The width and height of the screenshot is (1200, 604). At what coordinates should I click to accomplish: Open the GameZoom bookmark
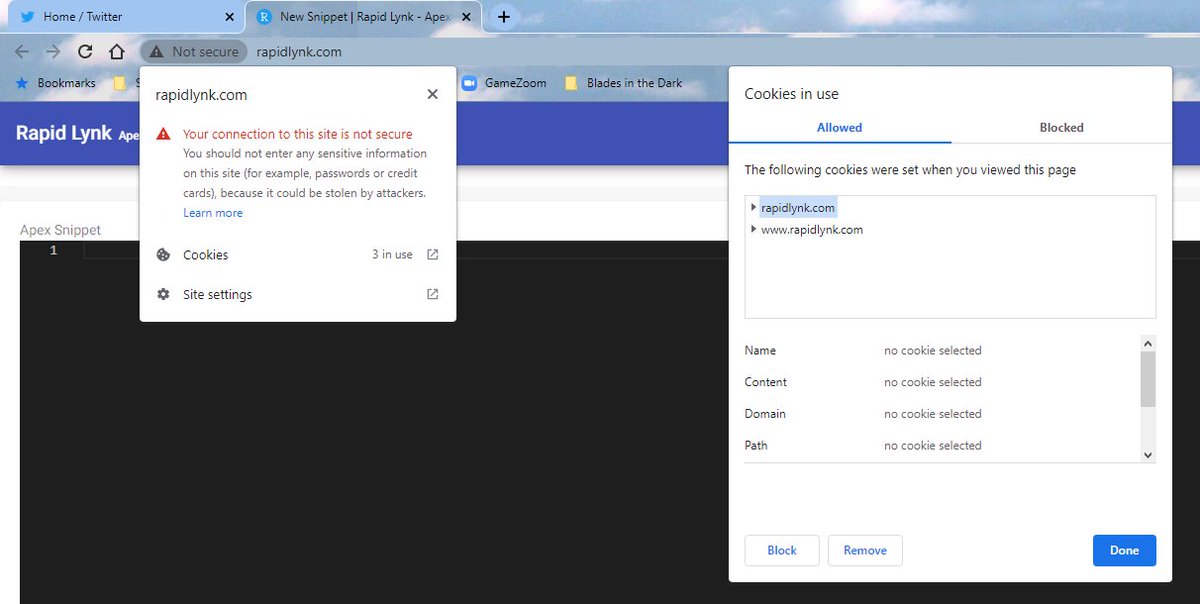point(504,83)
